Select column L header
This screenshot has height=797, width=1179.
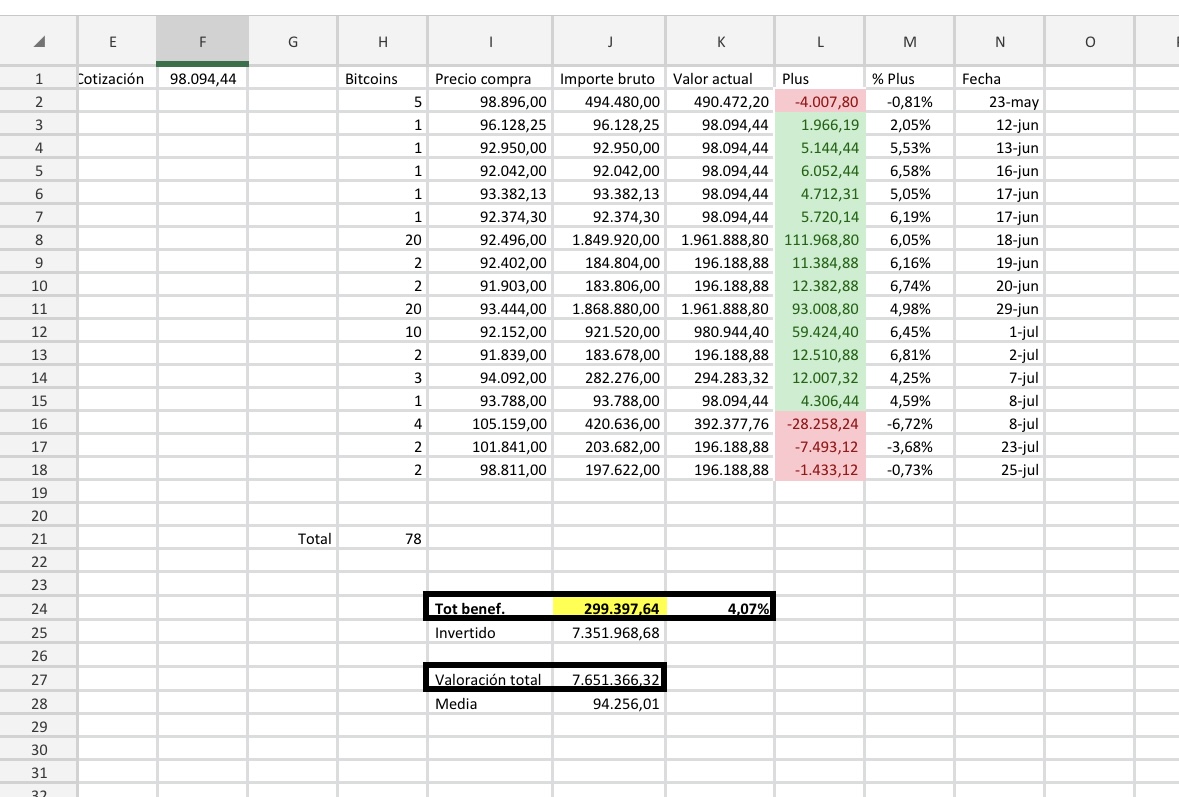pyautogui.click(x=820, y=41)
